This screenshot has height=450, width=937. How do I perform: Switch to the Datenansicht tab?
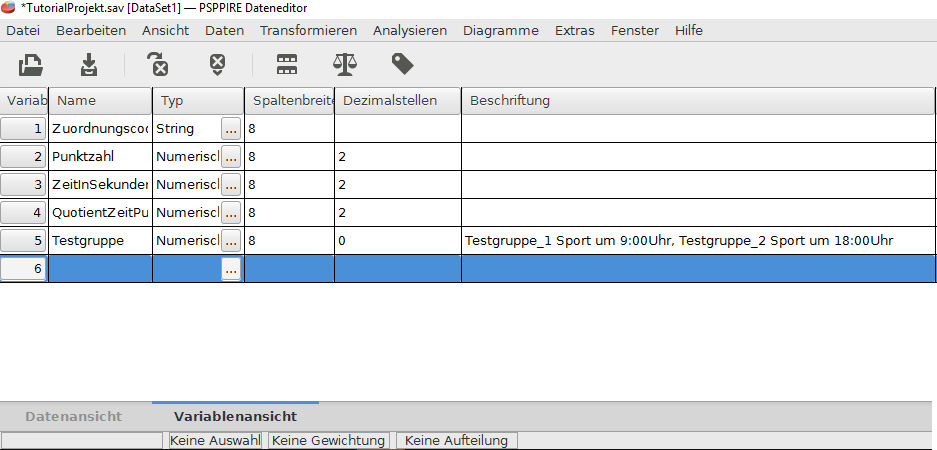pos(73,416)
